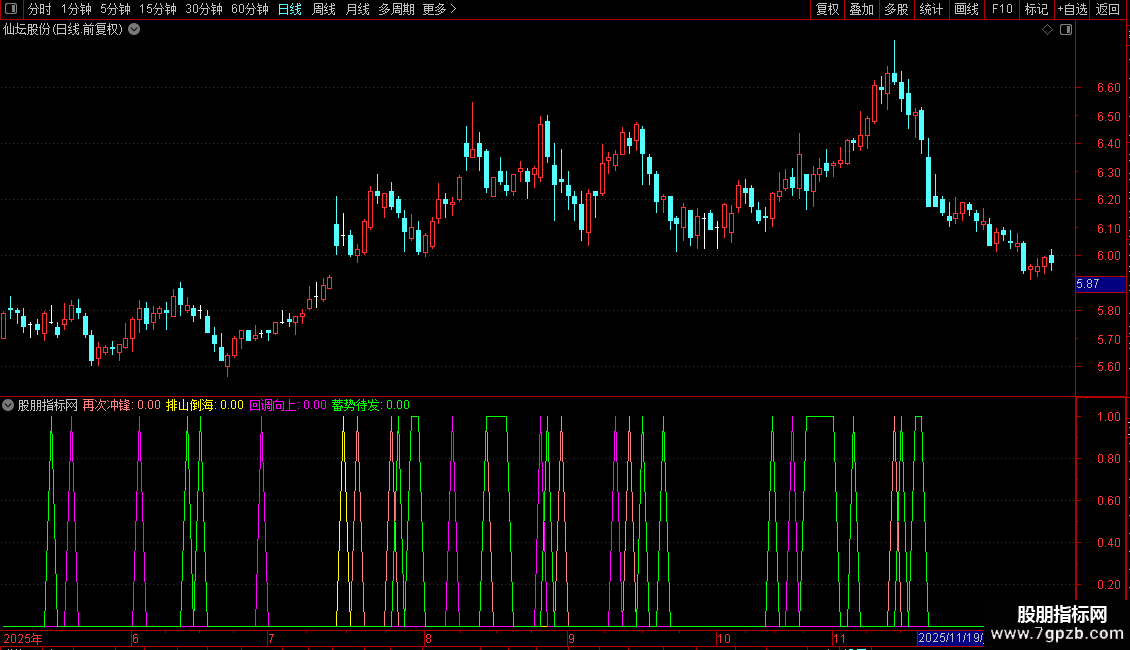Click the 2025/11/19 date marker

pyautogui.click(x=950, y=638)
